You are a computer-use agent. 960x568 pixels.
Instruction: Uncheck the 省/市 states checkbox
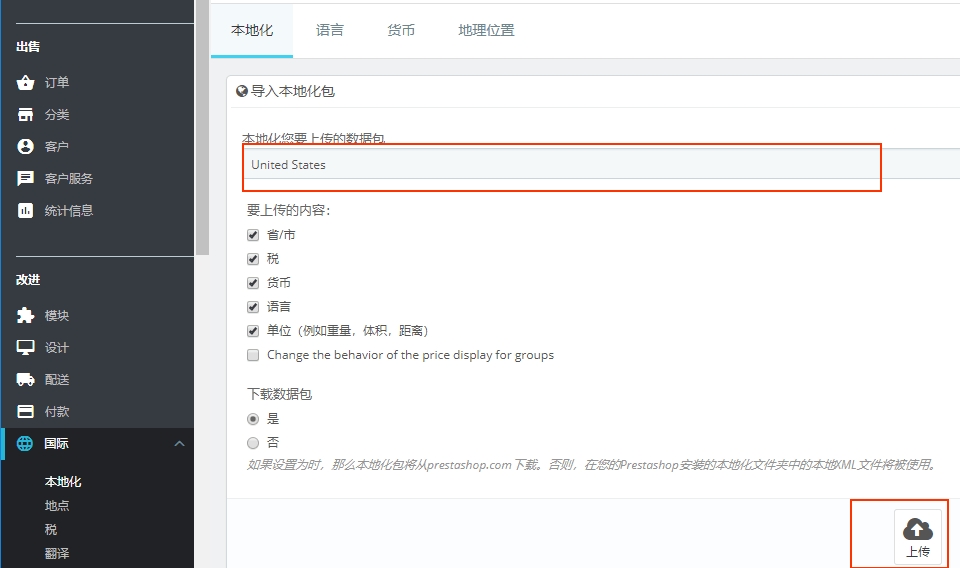(x=253, y=235)
